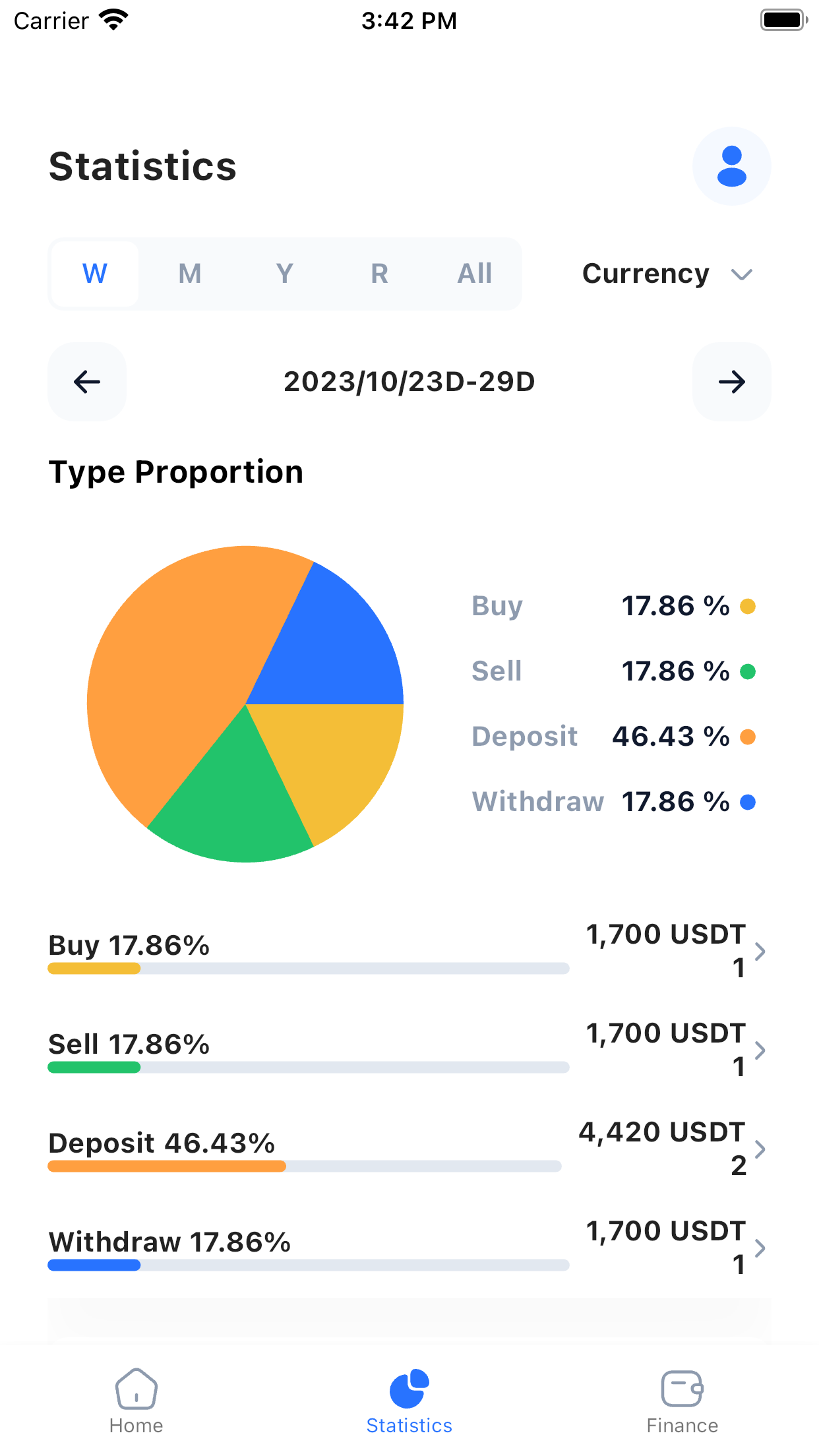Open the Currency dropdown

coord(667,274)
